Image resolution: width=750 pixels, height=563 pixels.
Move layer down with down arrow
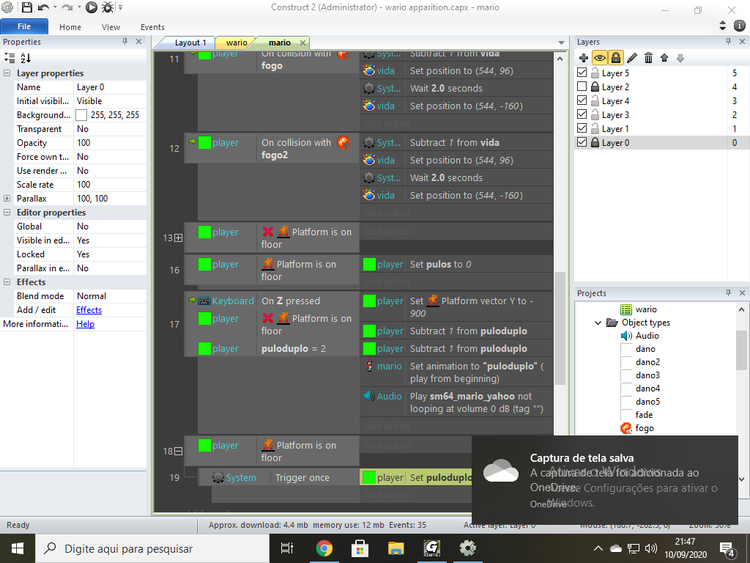680,58
